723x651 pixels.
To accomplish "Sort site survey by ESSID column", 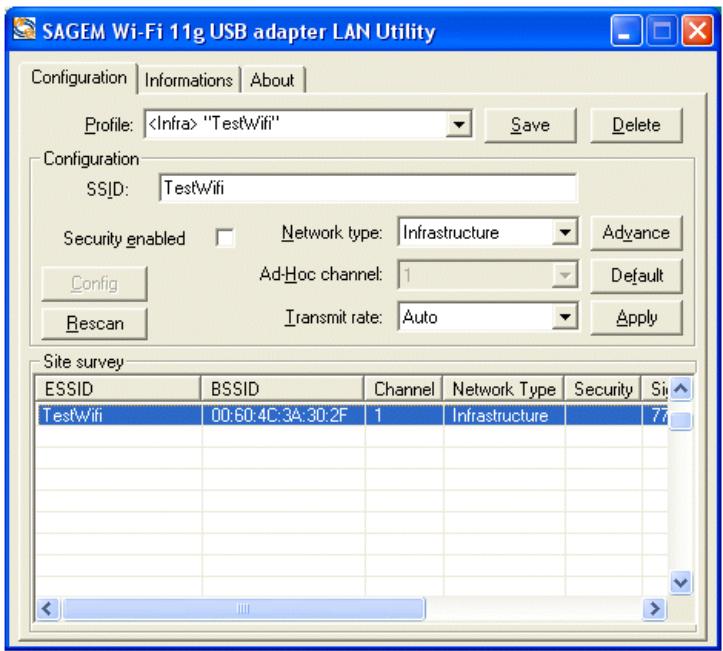I will click(x=118, y=389).
